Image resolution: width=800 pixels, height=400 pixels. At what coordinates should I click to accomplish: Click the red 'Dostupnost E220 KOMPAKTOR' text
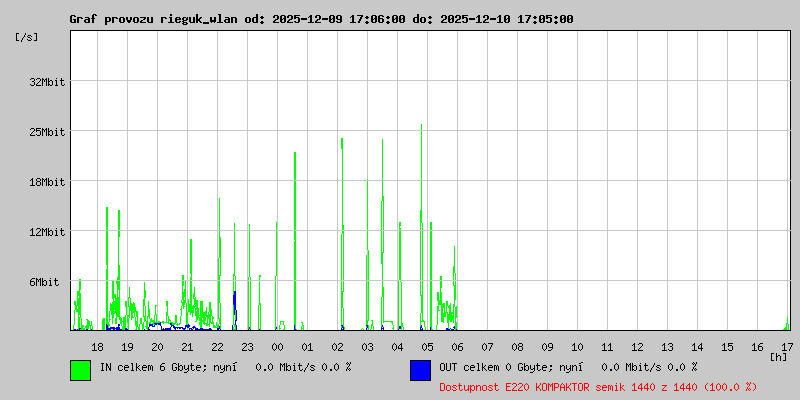pyautogui.click(x=517, y=387)
